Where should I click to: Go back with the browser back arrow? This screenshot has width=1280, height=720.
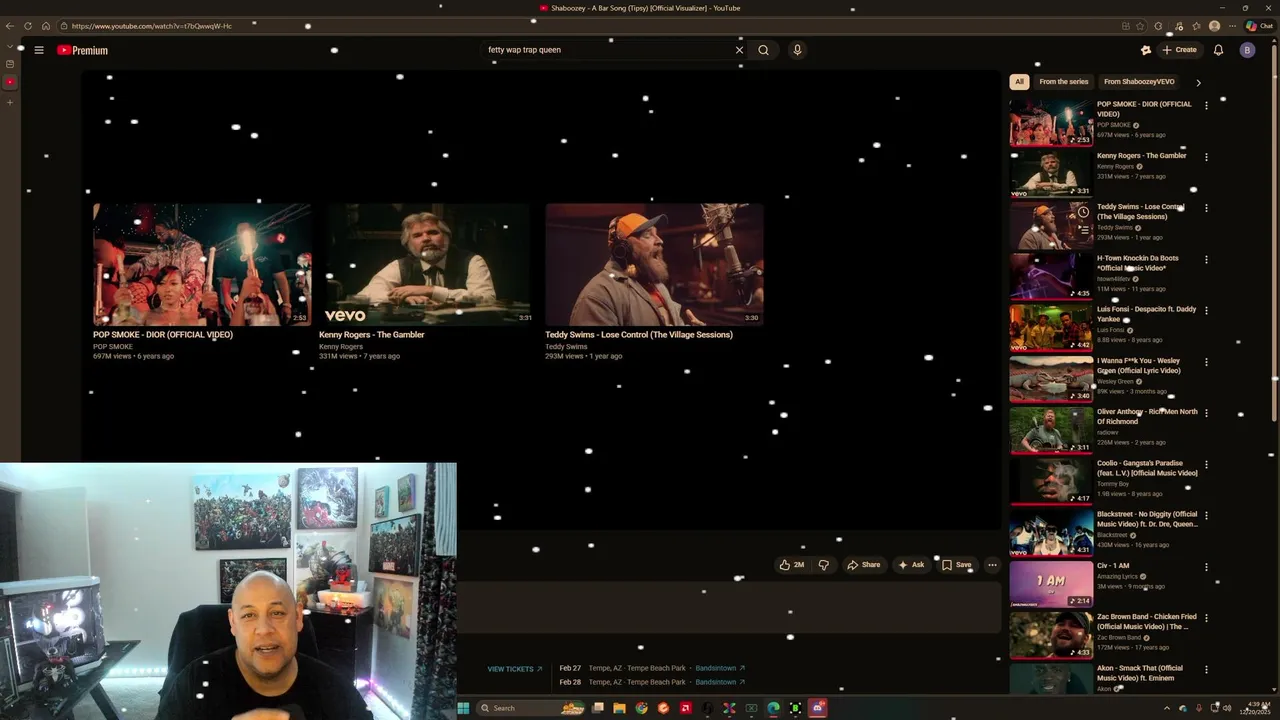click(10, 26)
